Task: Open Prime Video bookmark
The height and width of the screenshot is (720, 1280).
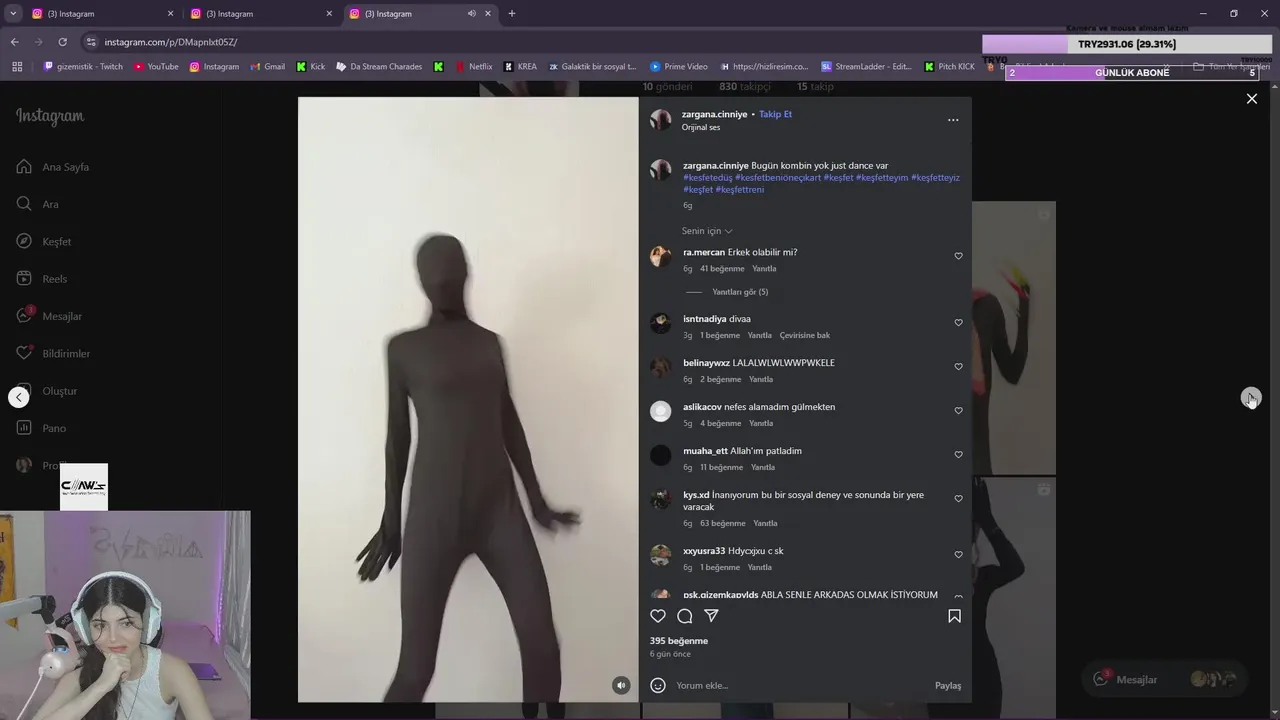Action: pos(678,67)
